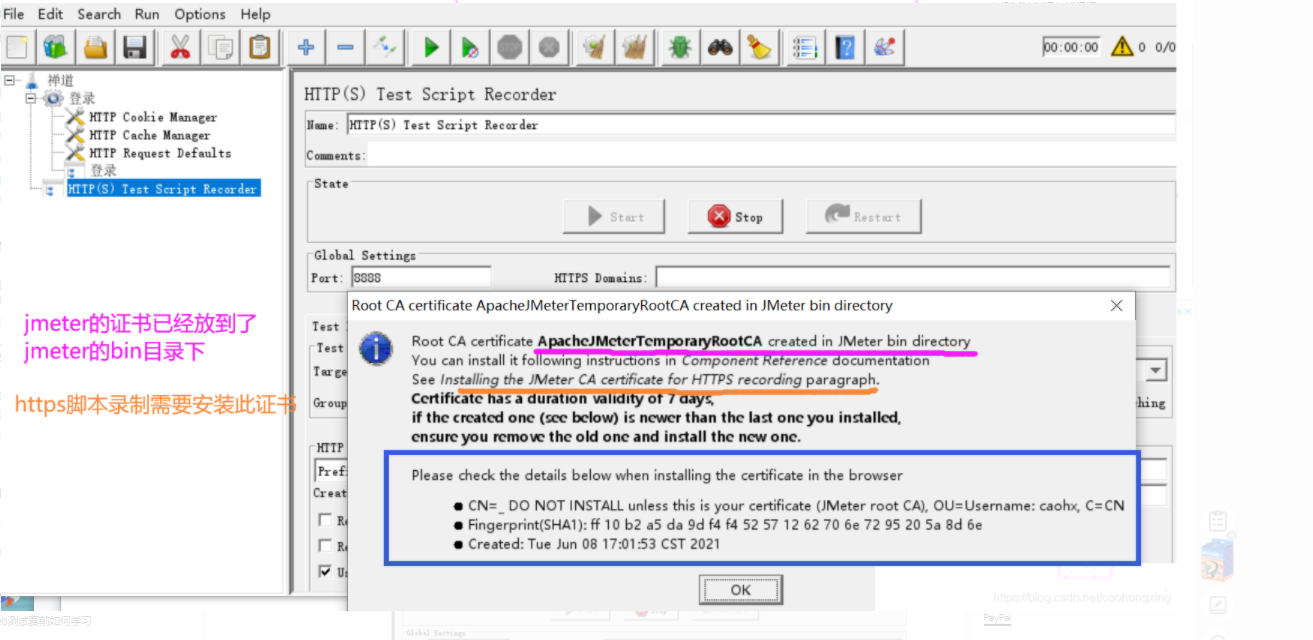
Task: Select HTTP Request Defaults in tree
Action: pos(159,153)
